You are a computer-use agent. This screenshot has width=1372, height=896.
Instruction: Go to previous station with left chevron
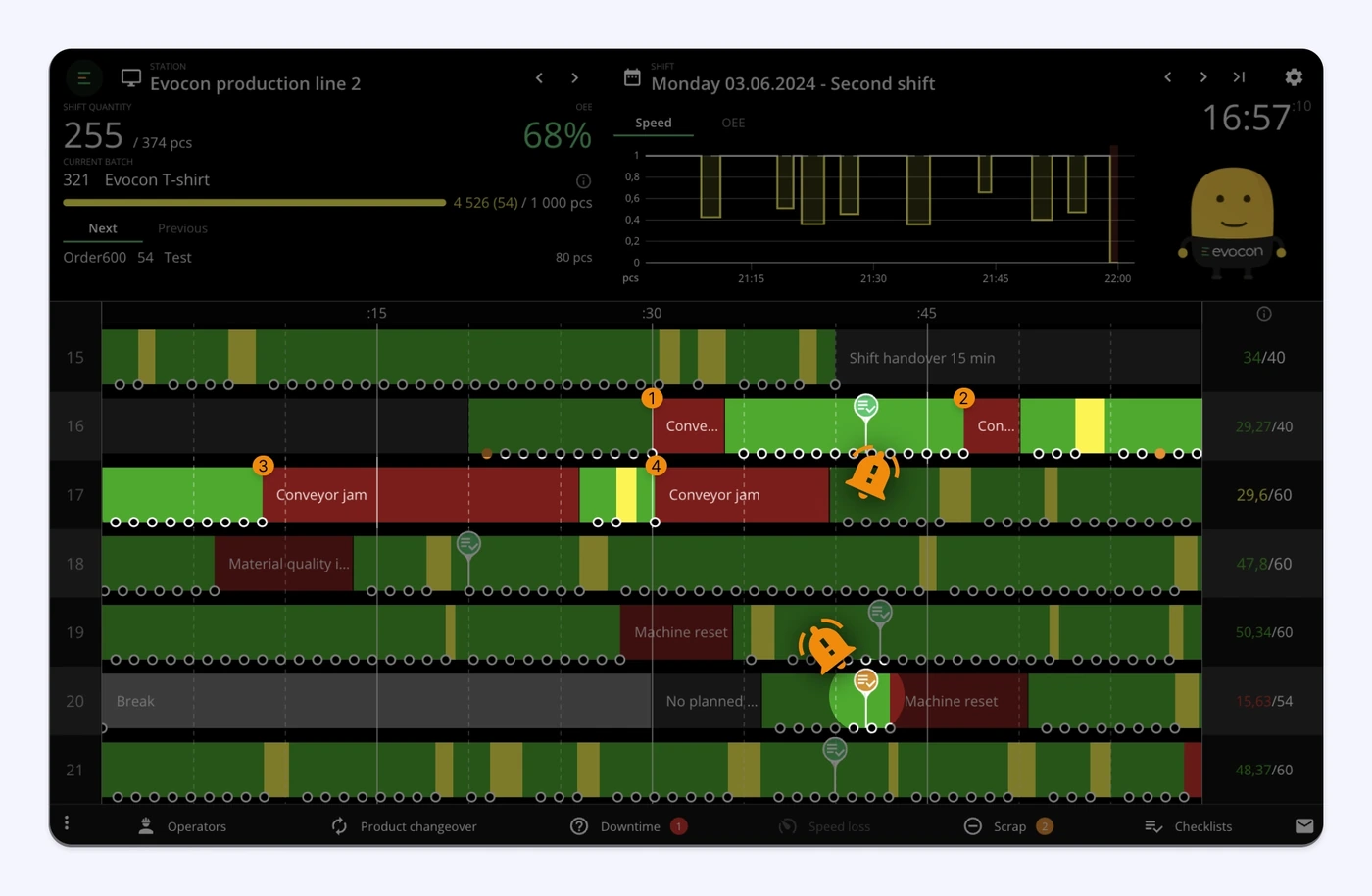[x=539, y=77]
